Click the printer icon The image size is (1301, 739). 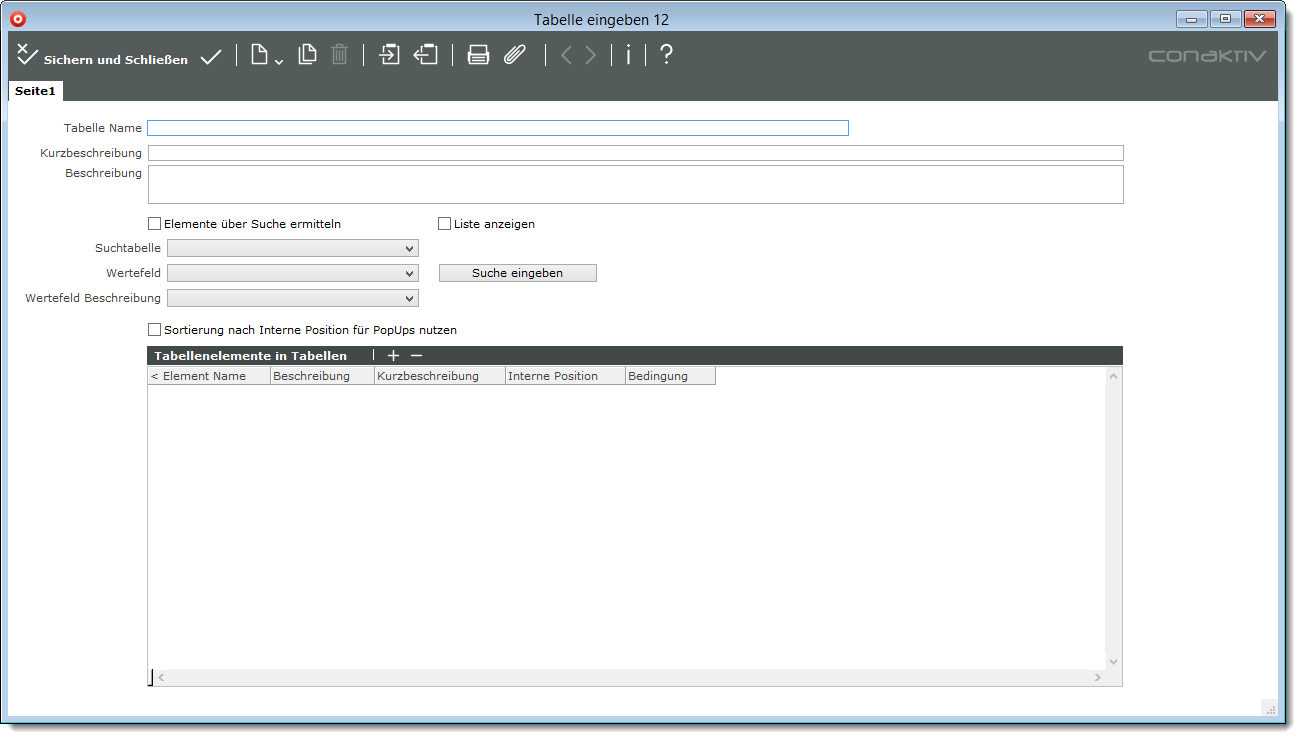(479, 56)
